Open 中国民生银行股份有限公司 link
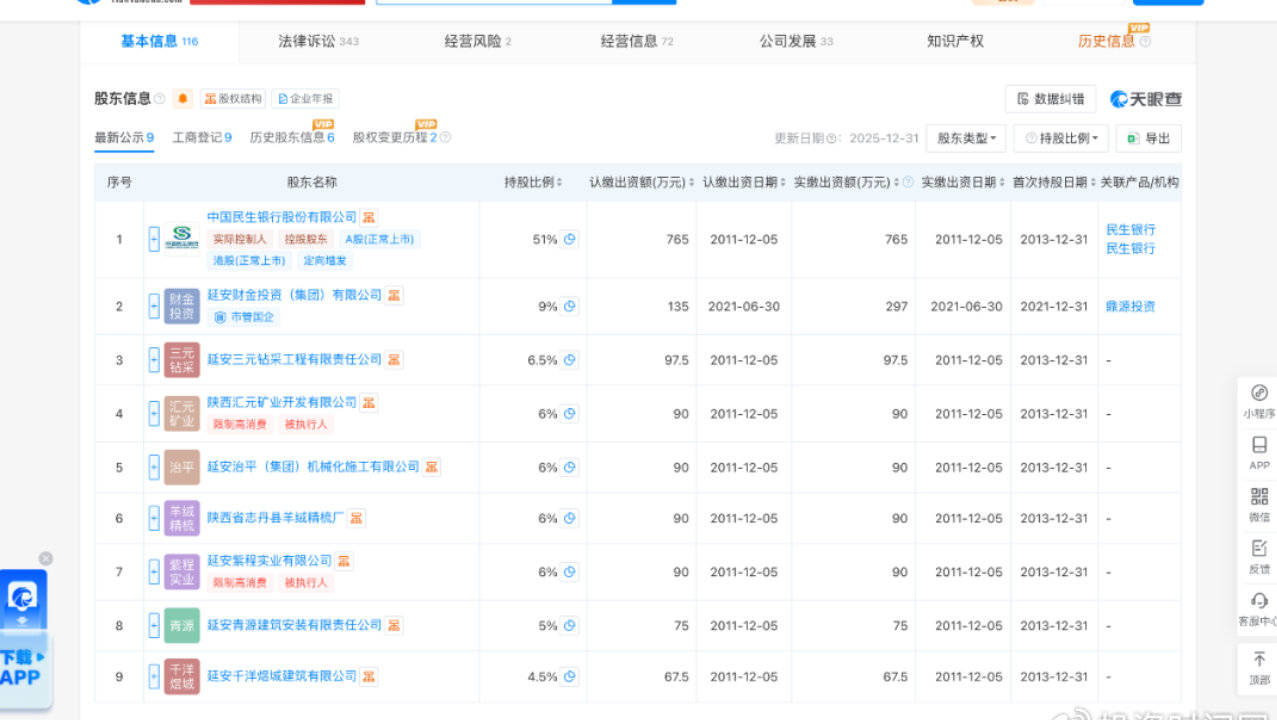 point(282,217)
